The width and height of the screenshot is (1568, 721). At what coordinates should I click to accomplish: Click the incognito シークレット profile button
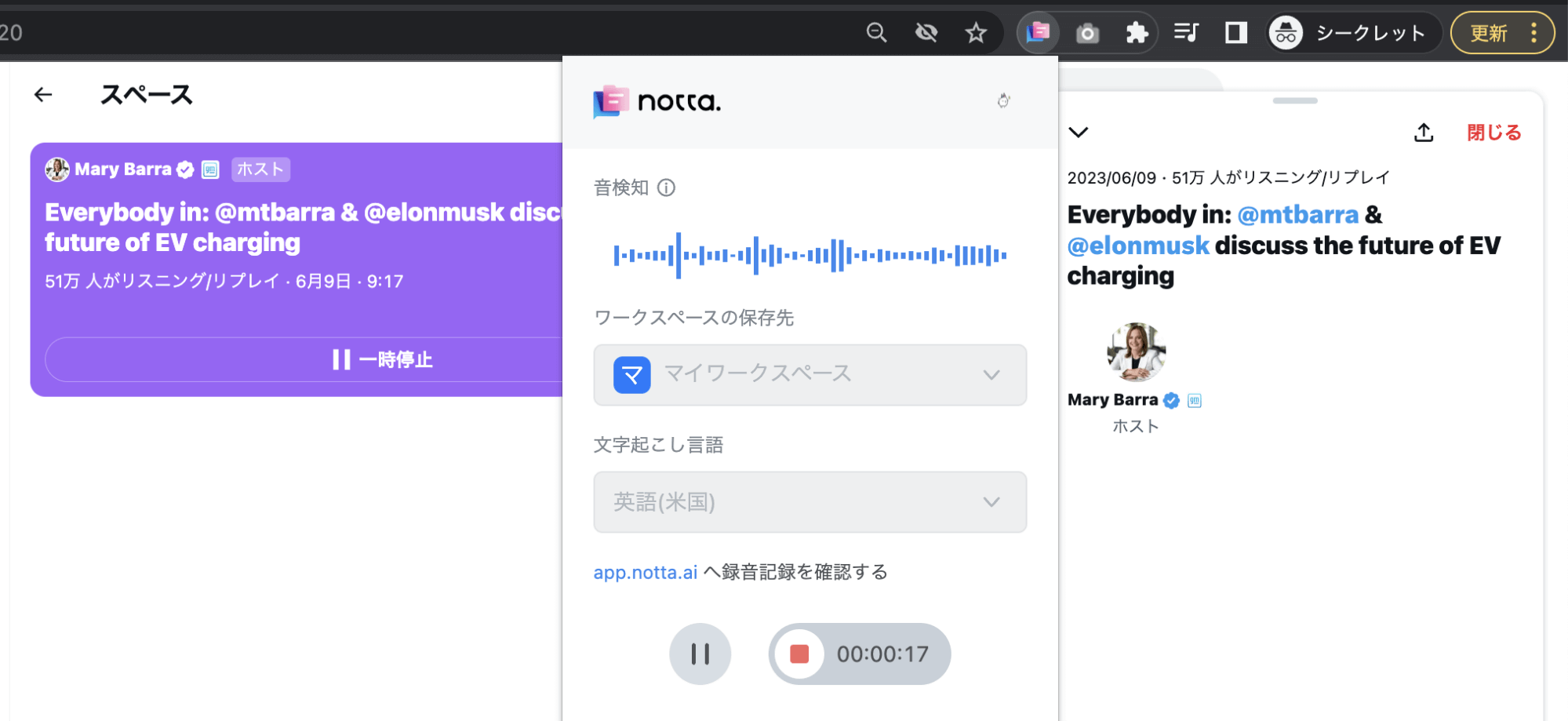pyautogui.click(x=1354, y=33)
